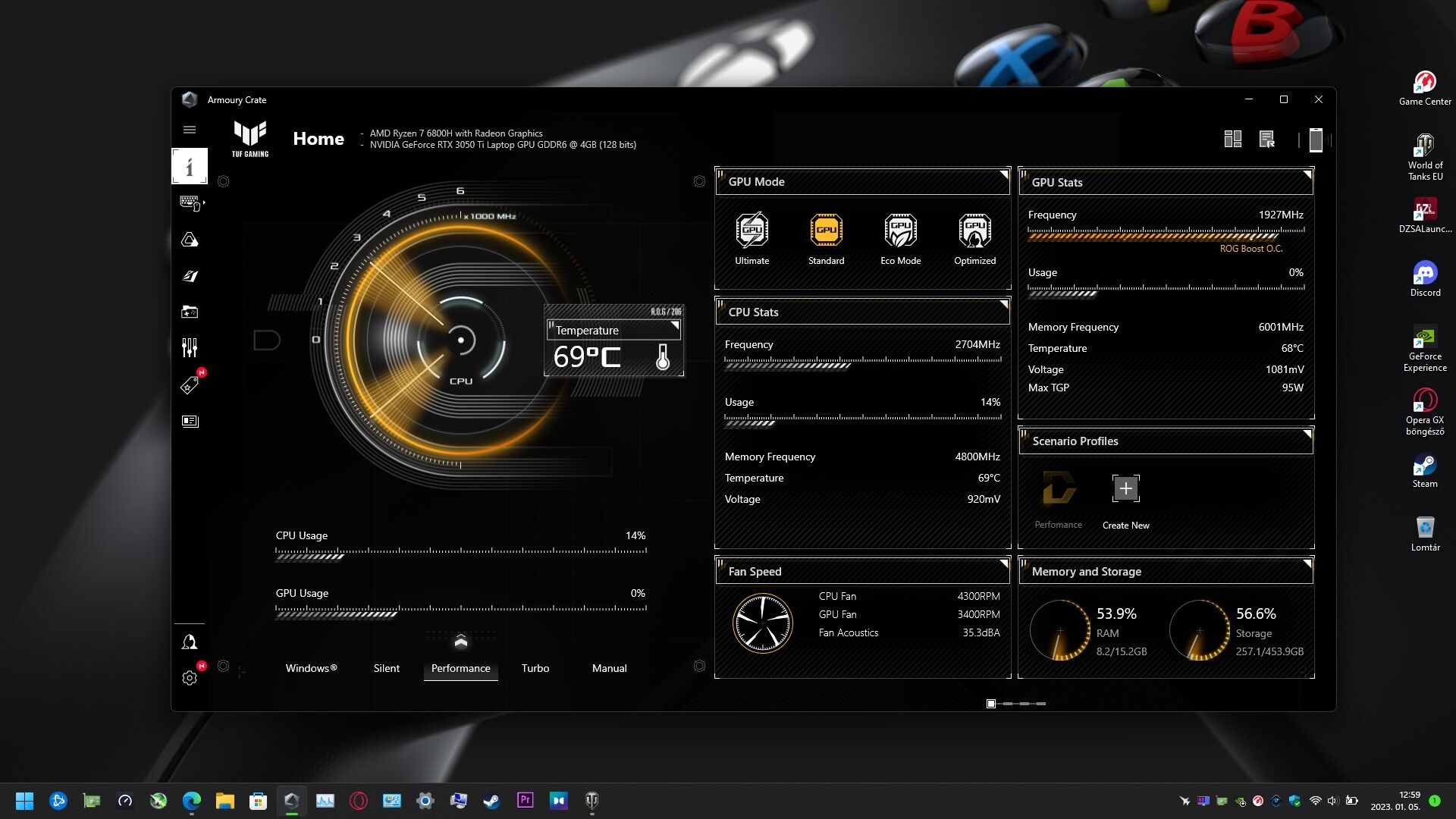Open the Scenario Profiles sliders sidebar icon
This screenshot has width=1456, height=819.
click(x=190, y=348)
